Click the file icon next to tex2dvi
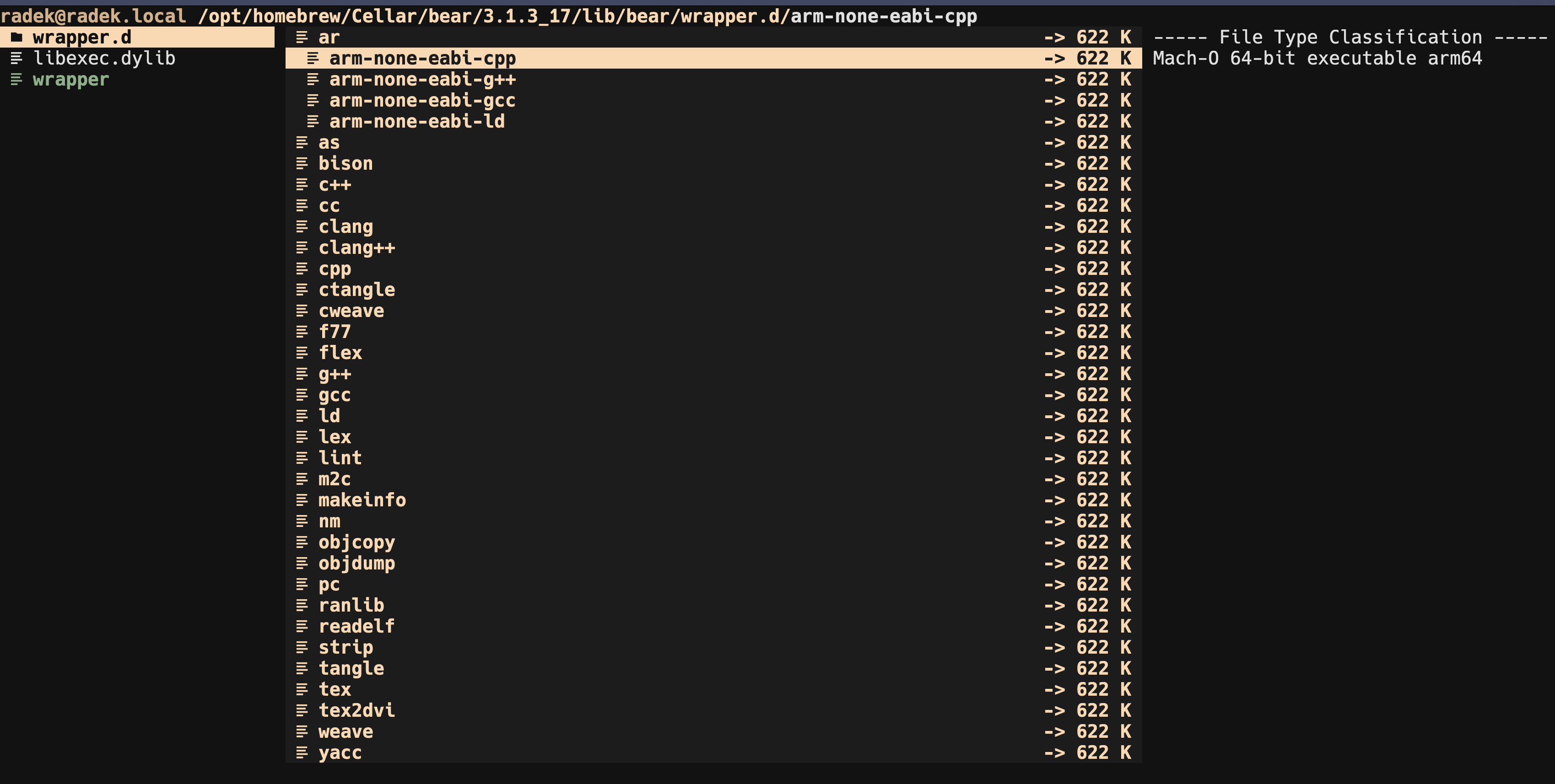The width and height of the screenshot is (1555, 784). [302, 710]
